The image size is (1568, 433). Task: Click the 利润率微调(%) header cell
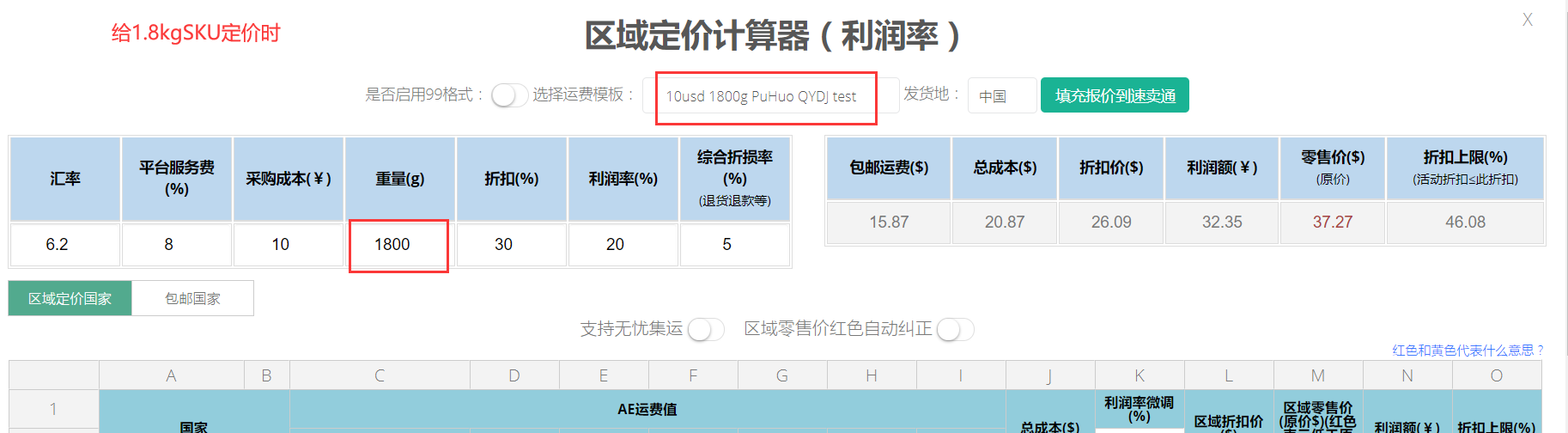click(x=1140, y=410)
